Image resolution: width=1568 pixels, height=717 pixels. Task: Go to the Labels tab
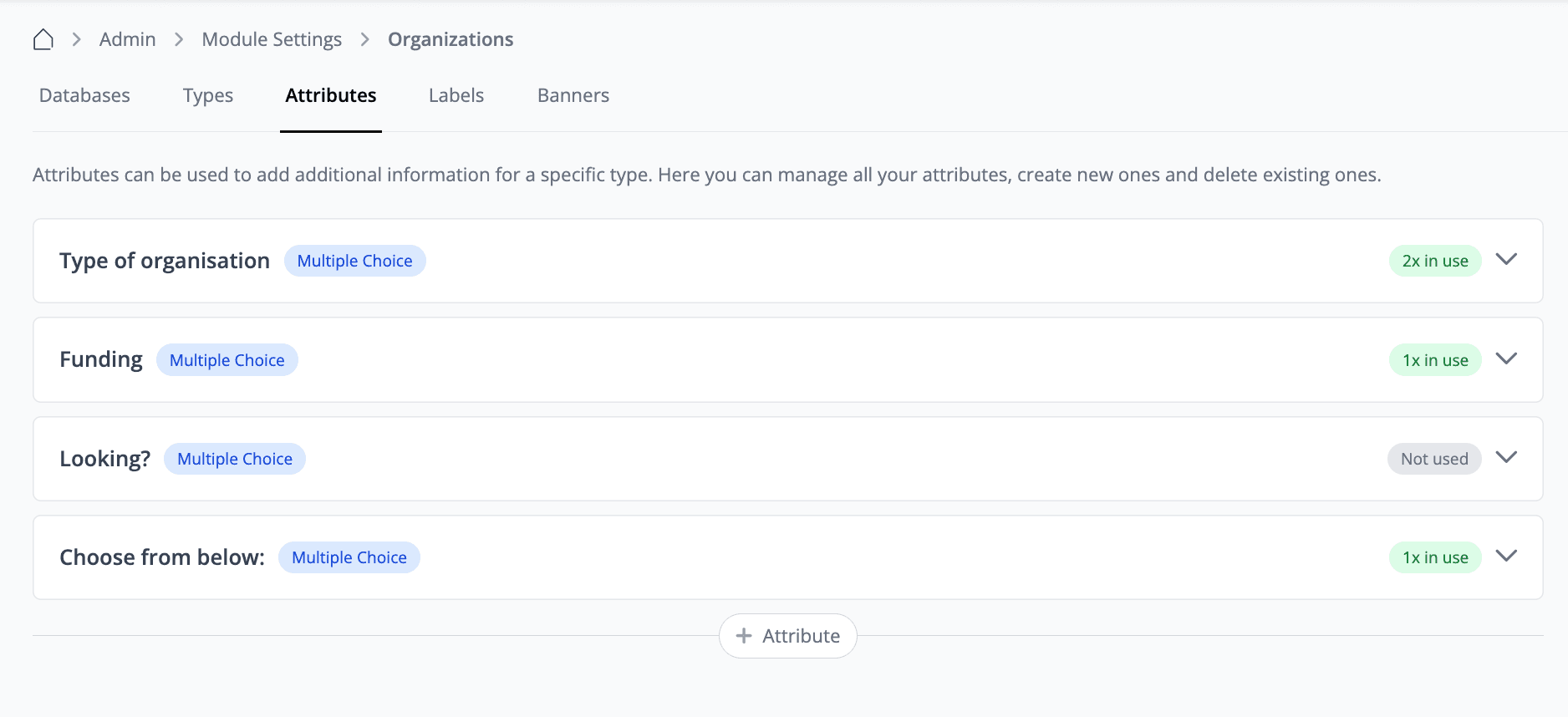click(456, 95)
